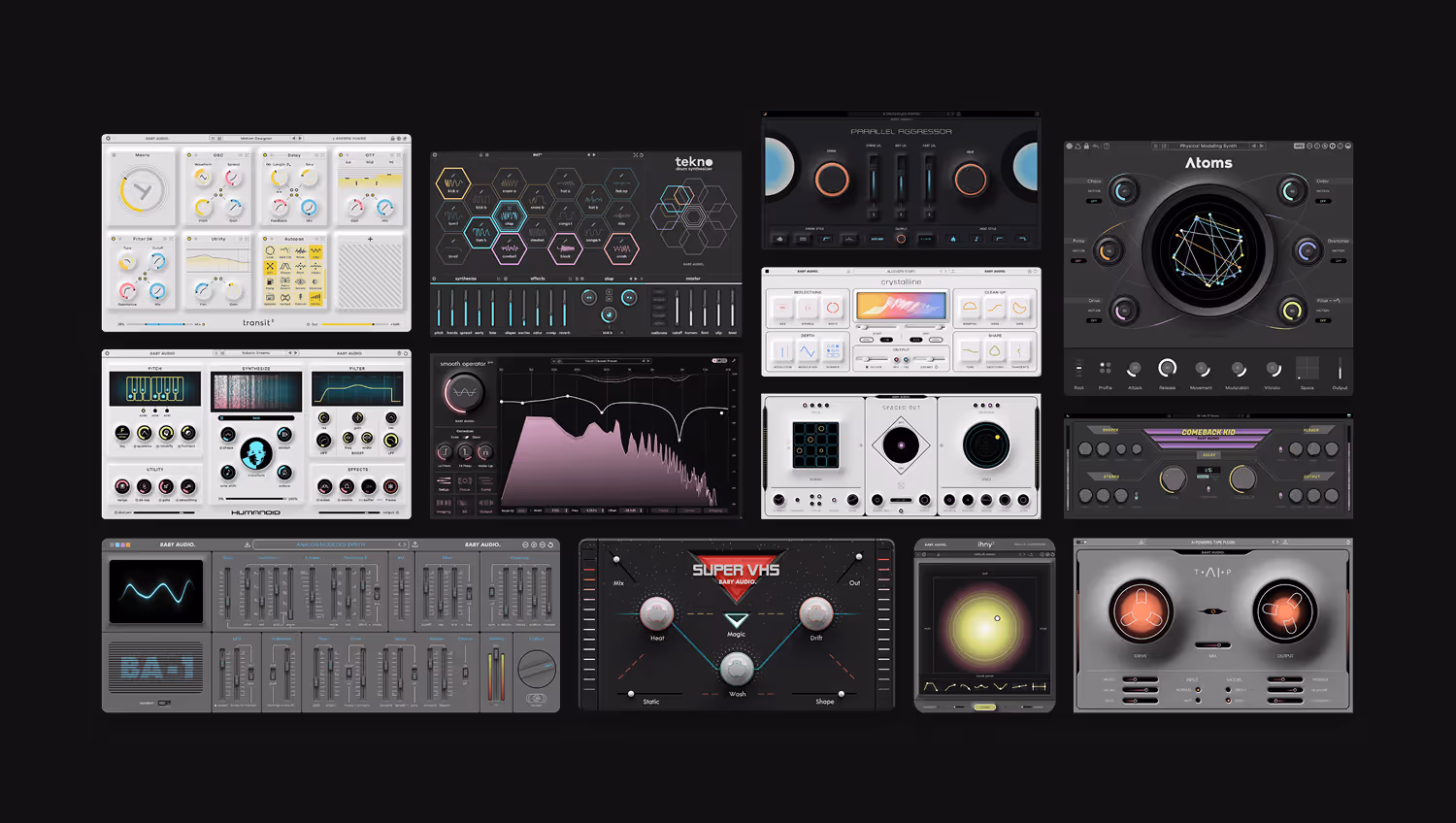
Task: Click the transform face button in Humanoid
Action: [256, 453]
